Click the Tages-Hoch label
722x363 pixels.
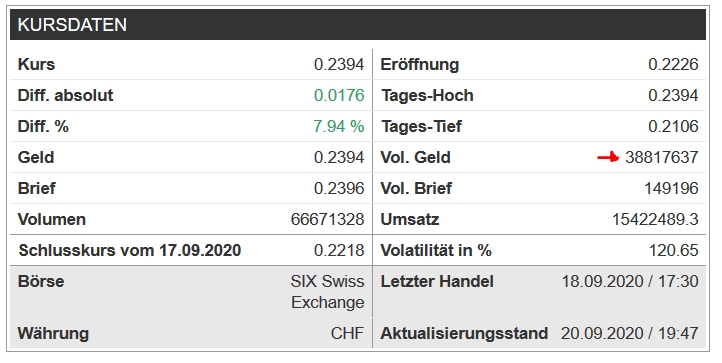pos(427,95)
